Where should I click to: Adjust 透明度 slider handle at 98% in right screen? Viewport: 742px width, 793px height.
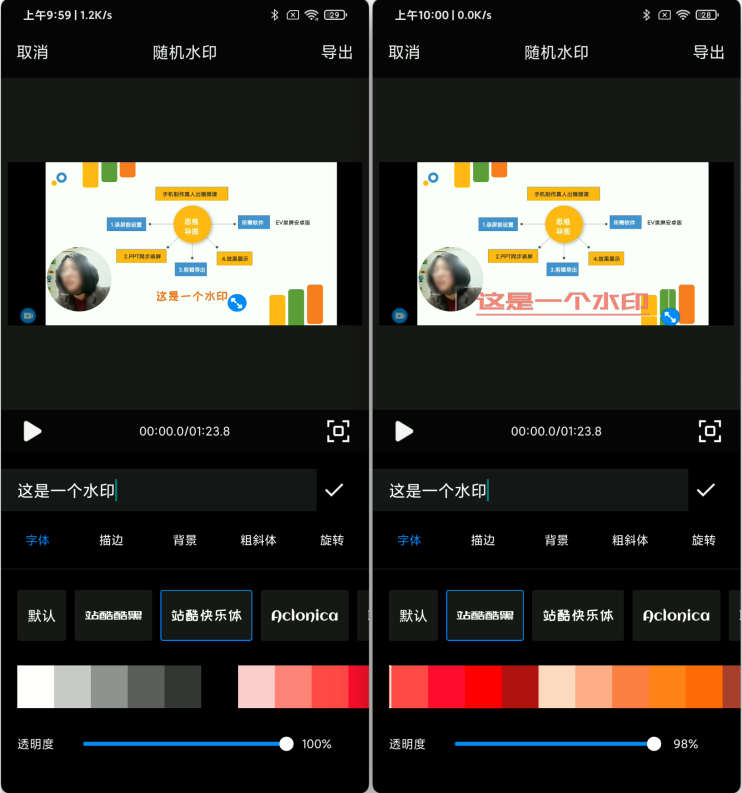[653, 744]
